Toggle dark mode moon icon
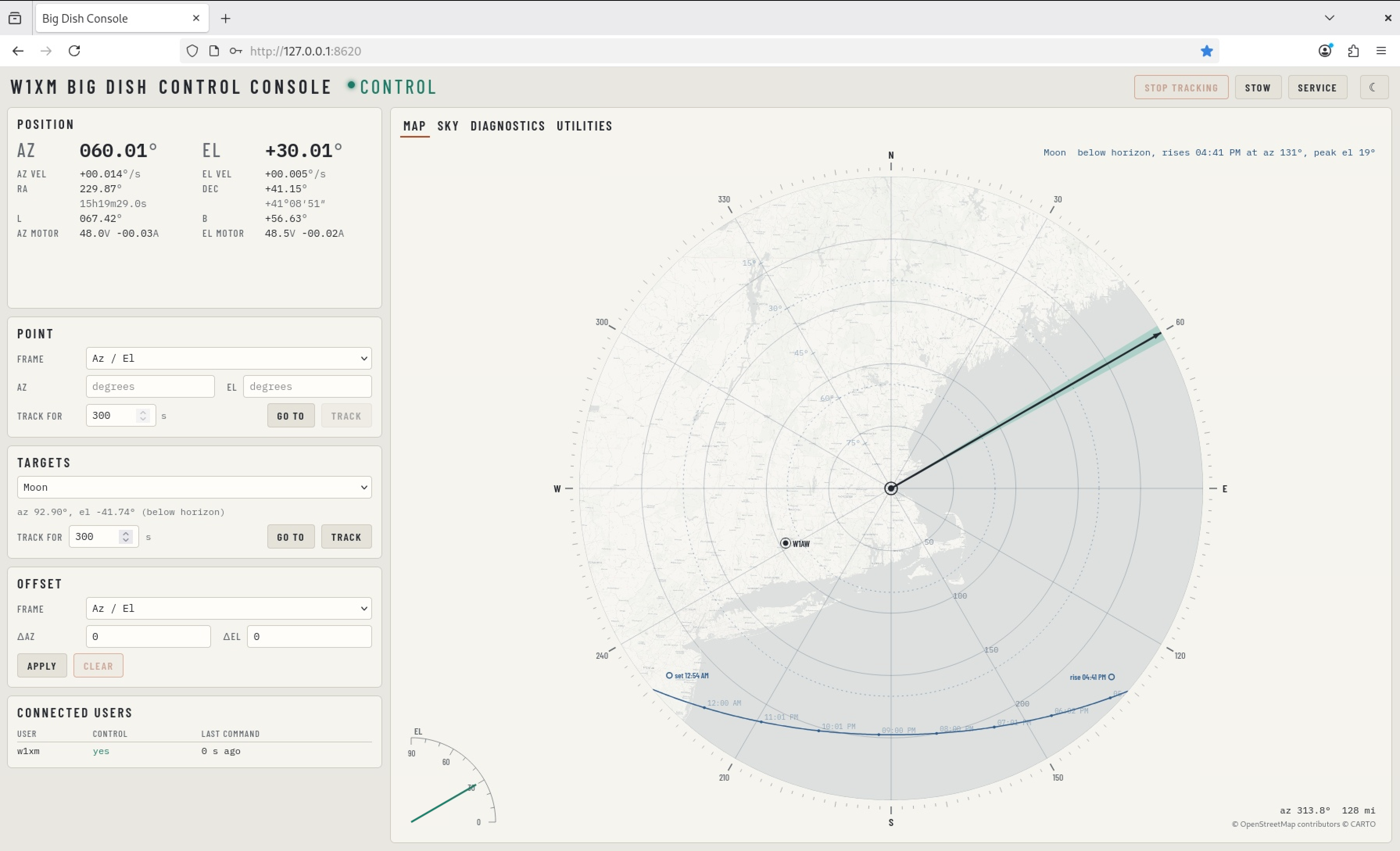The image size is (1400, 851). (x=1373, y=88)
